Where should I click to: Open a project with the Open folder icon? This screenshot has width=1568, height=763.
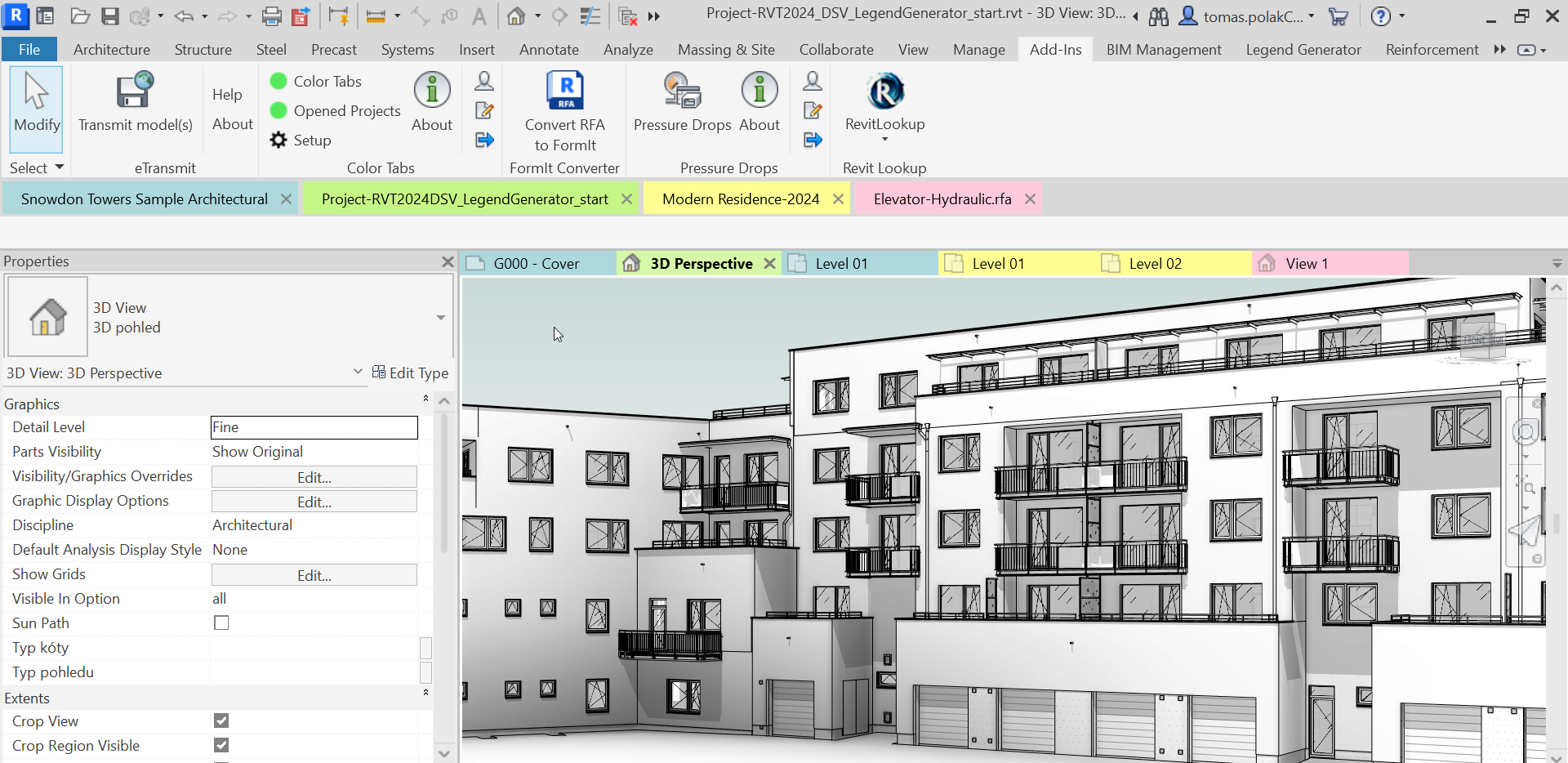[x=80, y=16]
